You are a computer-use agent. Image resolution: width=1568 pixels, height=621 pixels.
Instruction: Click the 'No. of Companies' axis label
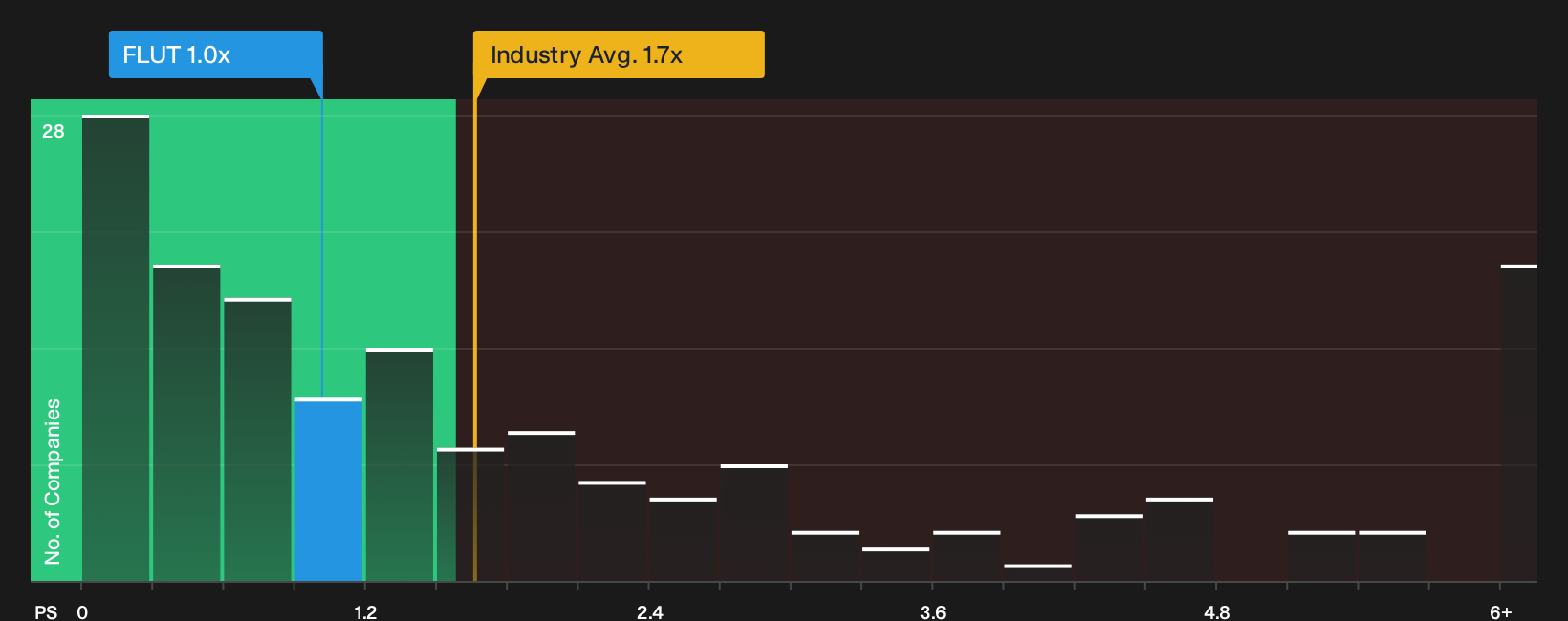(53, 481)
